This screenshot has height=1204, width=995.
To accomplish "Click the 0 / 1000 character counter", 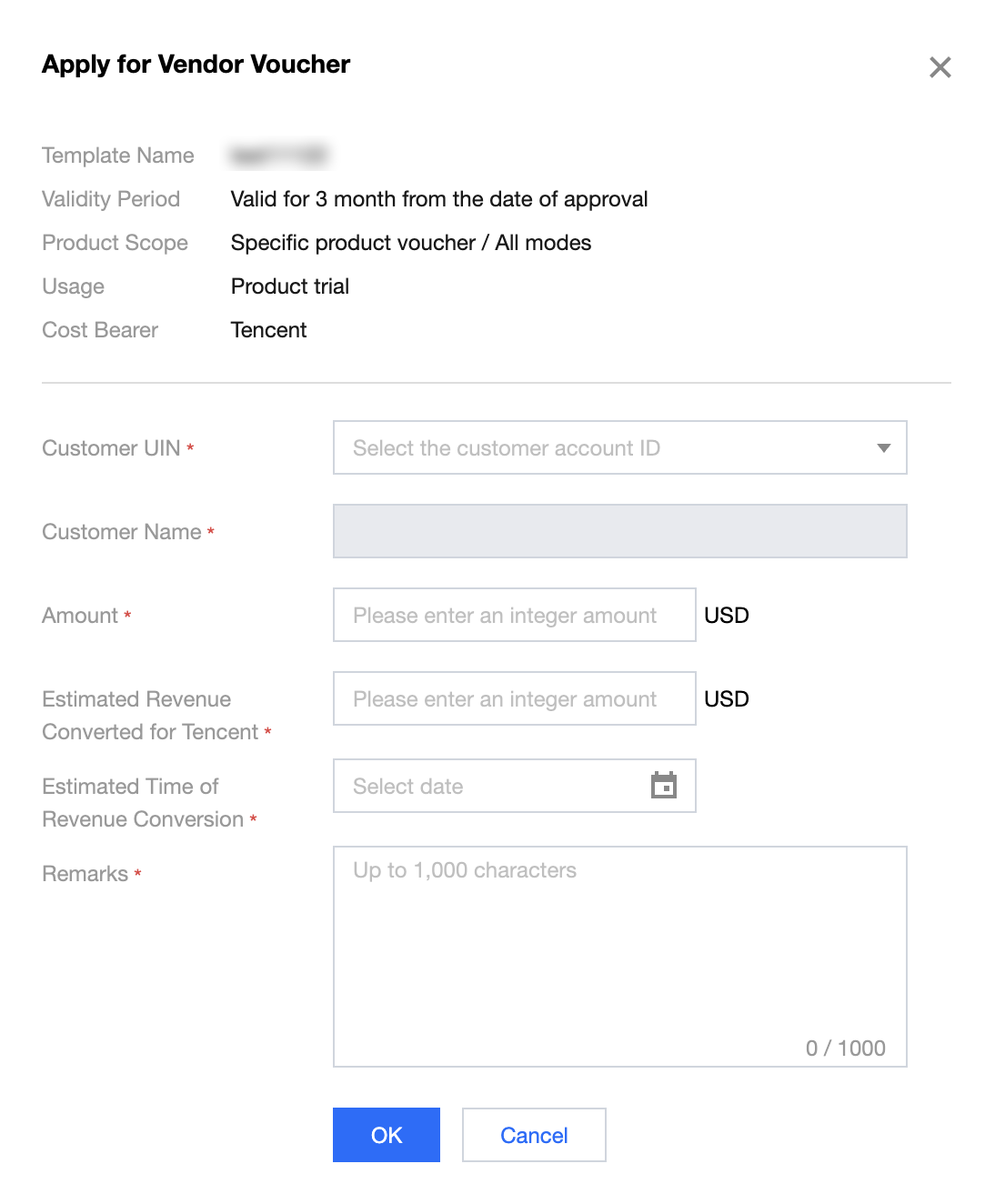I will 845,1048.
